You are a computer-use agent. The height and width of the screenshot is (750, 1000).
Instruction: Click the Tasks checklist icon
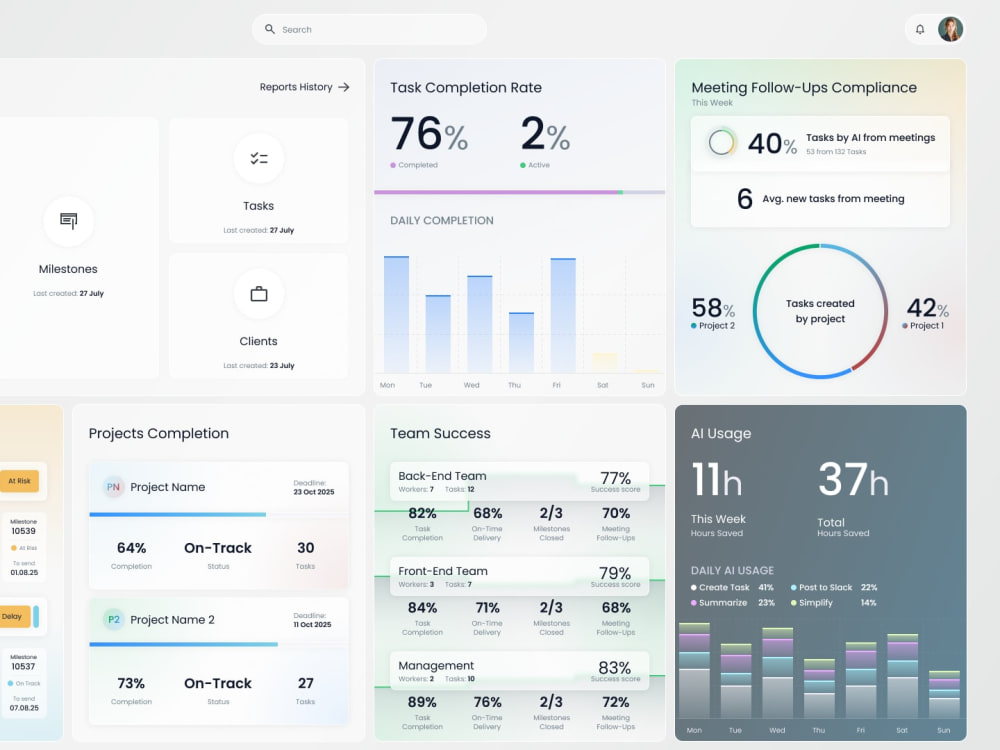tap(258, 158)
